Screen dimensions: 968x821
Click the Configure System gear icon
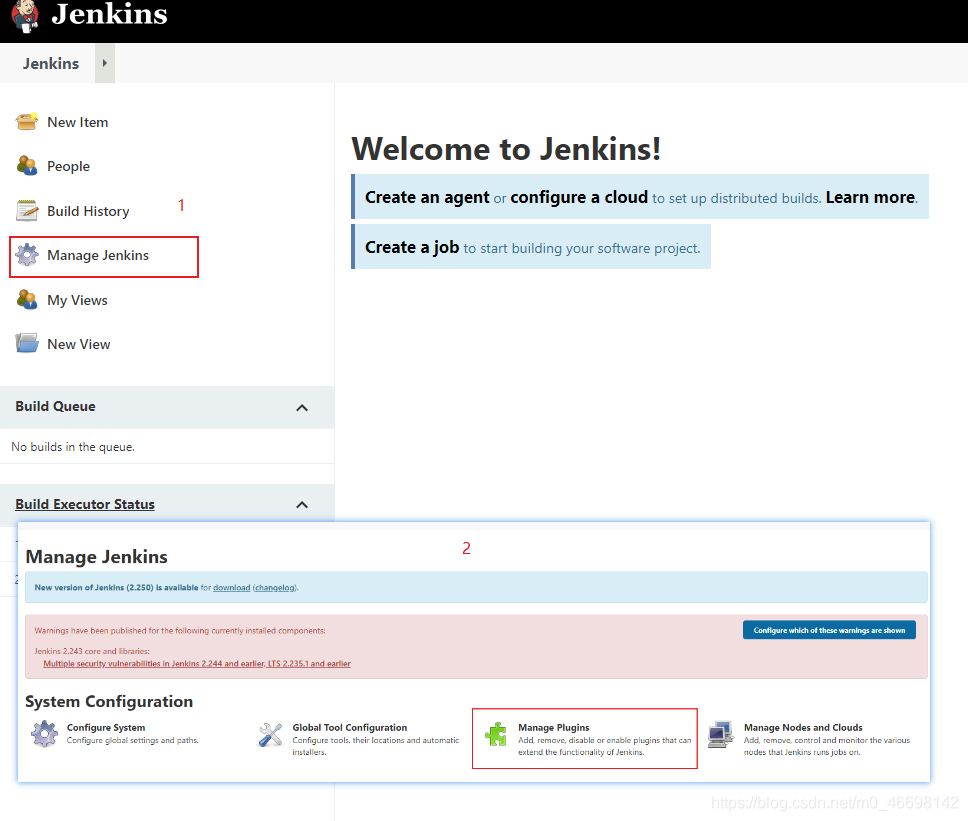44,734
